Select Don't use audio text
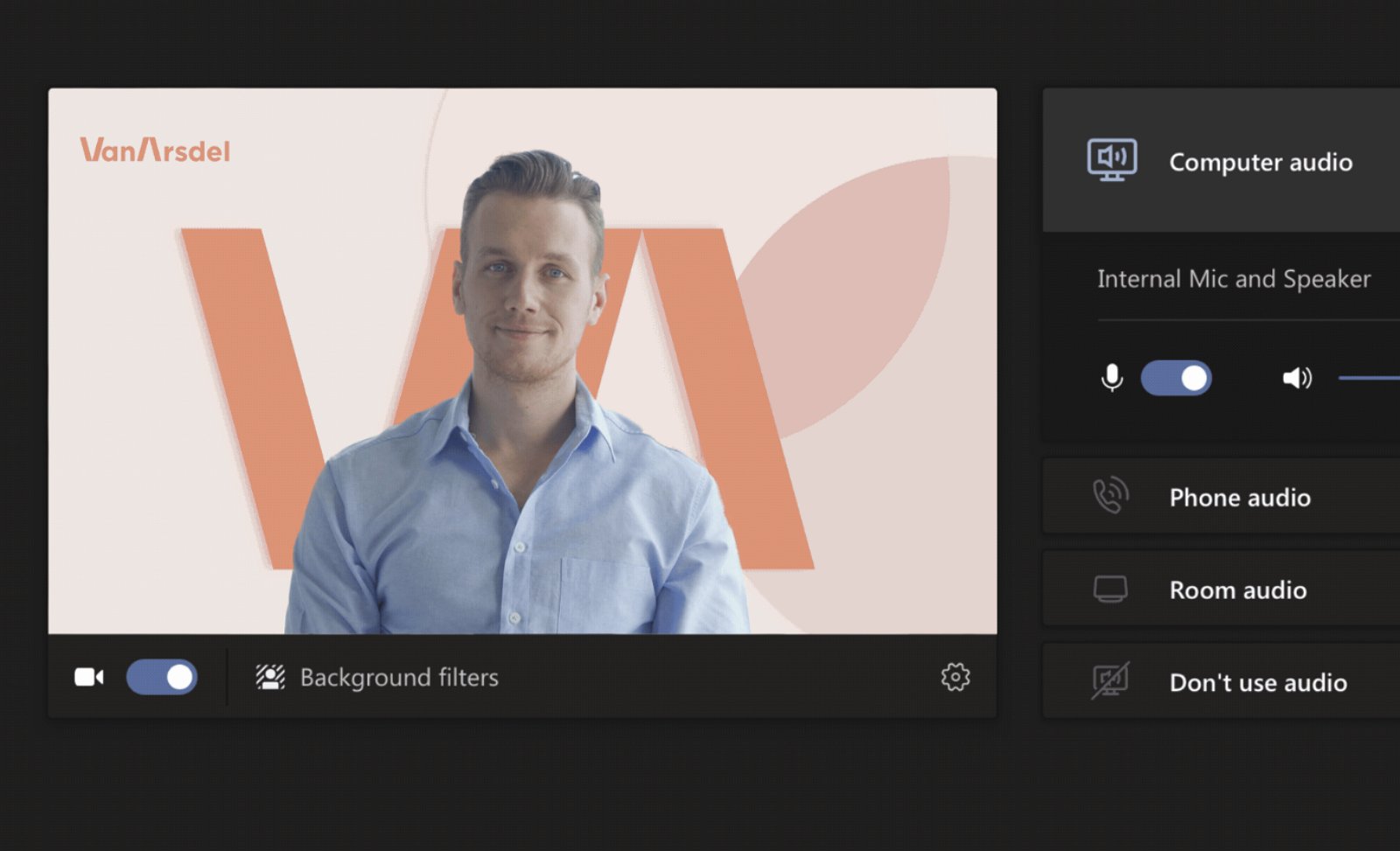Screen dimensions: 1400x851 (x=1258, y=683)
